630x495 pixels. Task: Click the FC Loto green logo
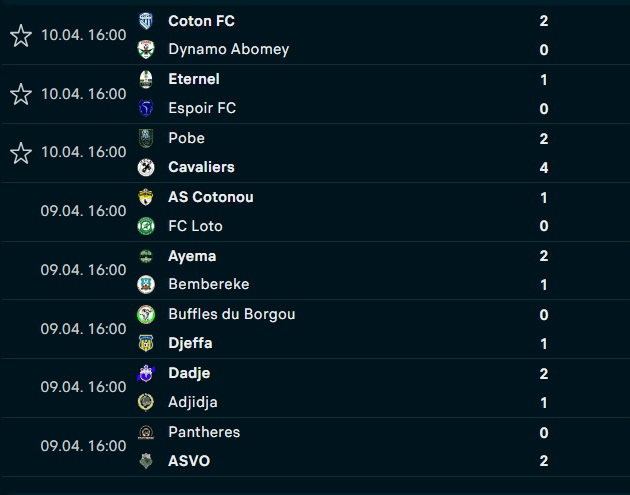pos(147,226)
